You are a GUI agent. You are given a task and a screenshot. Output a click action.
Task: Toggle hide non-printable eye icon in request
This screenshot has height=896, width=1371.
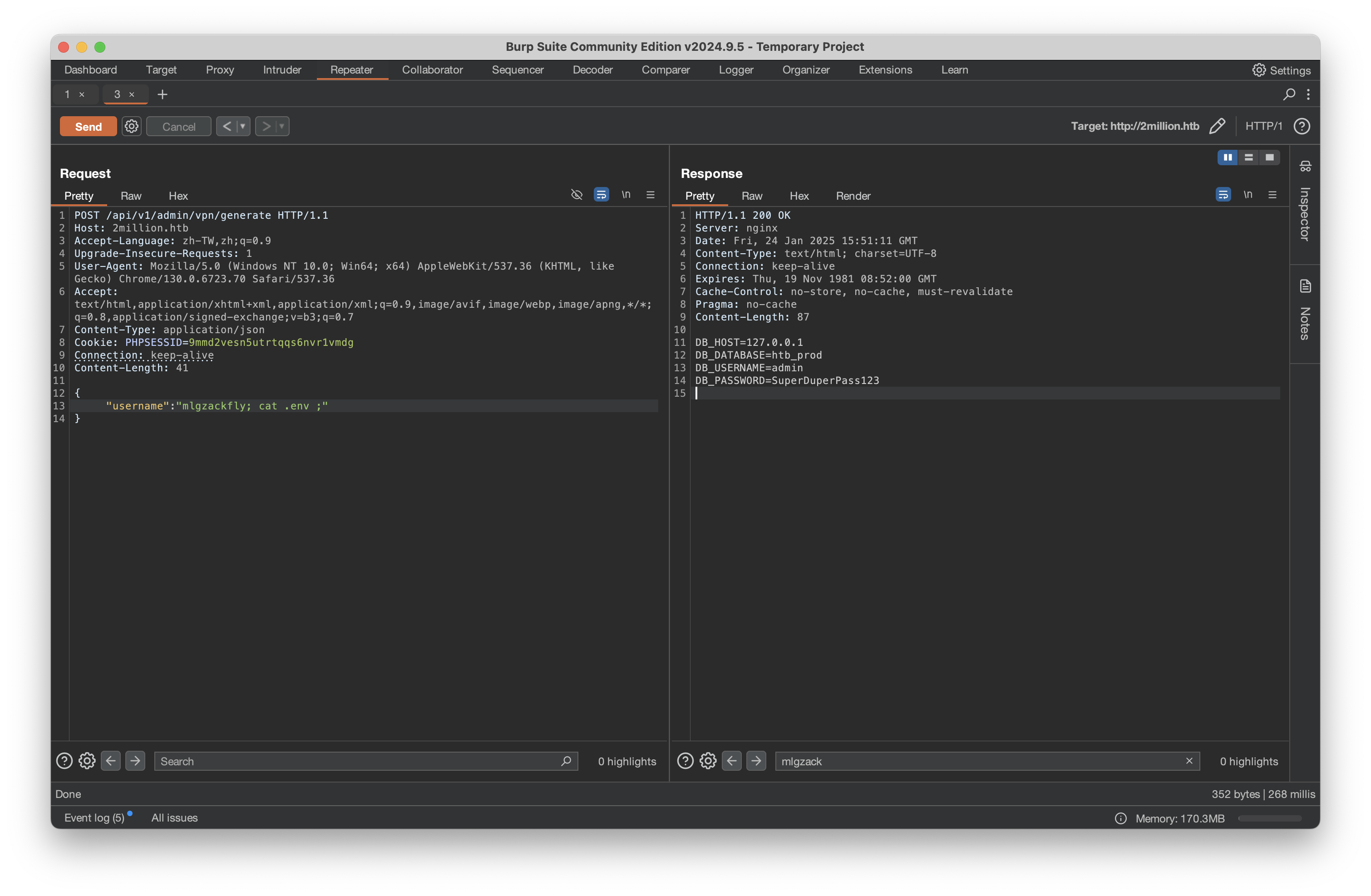point(576,195)
